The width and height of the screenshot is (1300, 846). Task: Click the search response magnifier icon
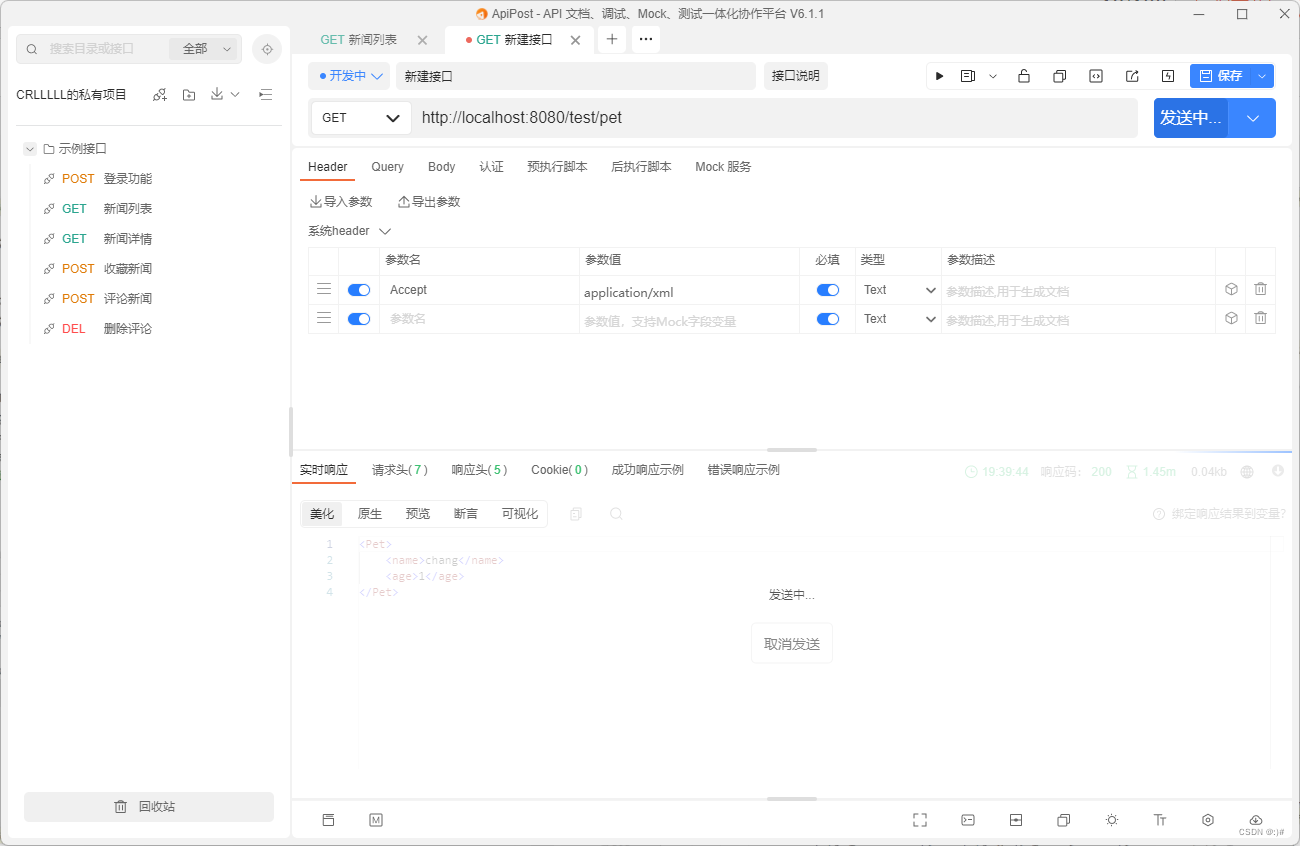[616, 514]
